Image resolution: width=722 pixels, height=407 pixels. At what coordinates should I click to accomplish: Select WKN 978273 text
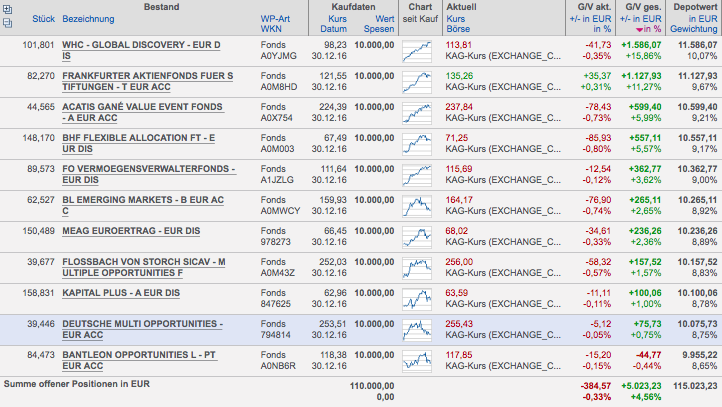tap(275, 242)
